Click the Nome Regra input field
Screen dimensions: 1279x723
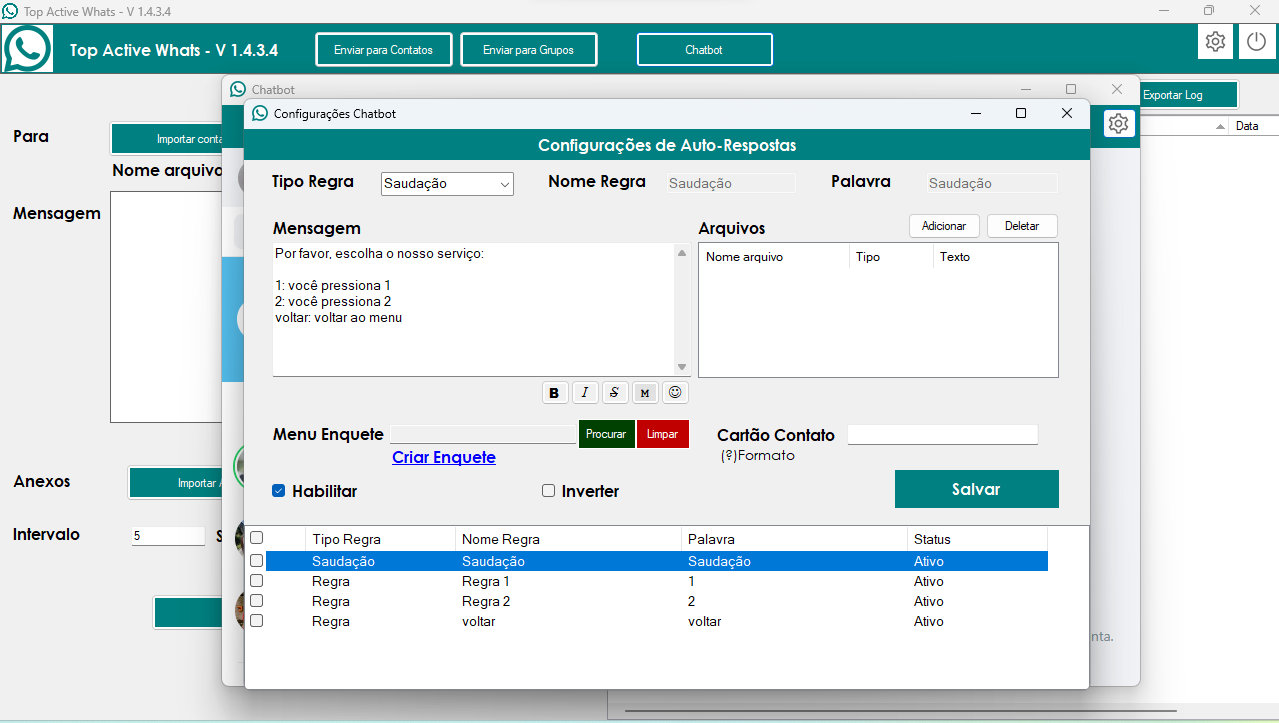tap(731, 183)
